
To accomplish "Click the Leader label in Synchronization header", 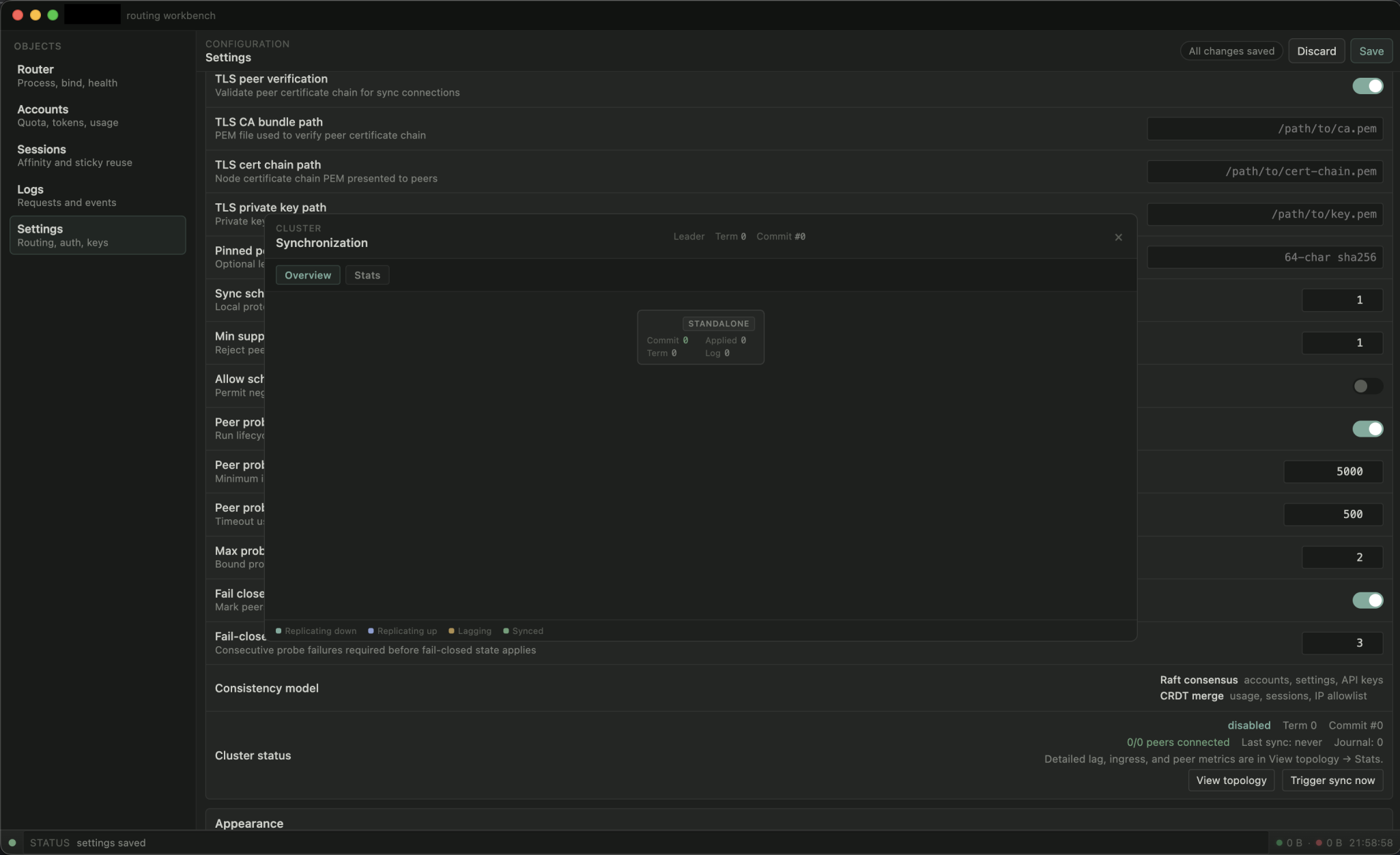I will point(689,237).
